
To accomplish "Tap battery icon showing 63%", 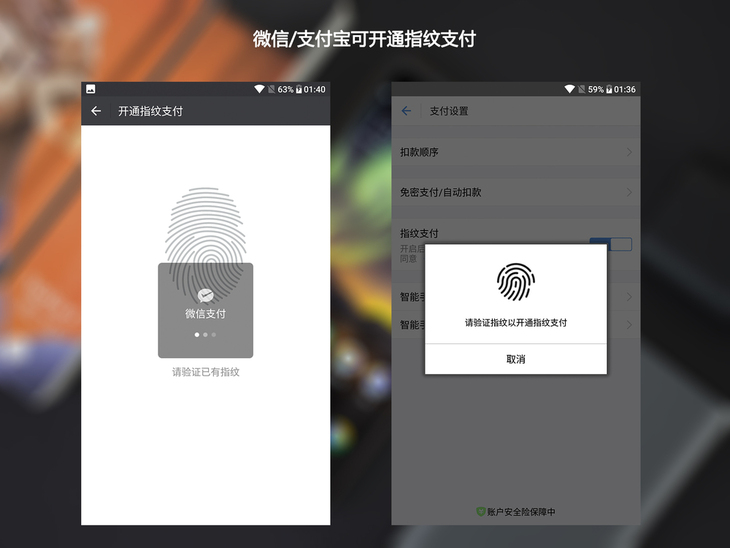I will 299,89.
